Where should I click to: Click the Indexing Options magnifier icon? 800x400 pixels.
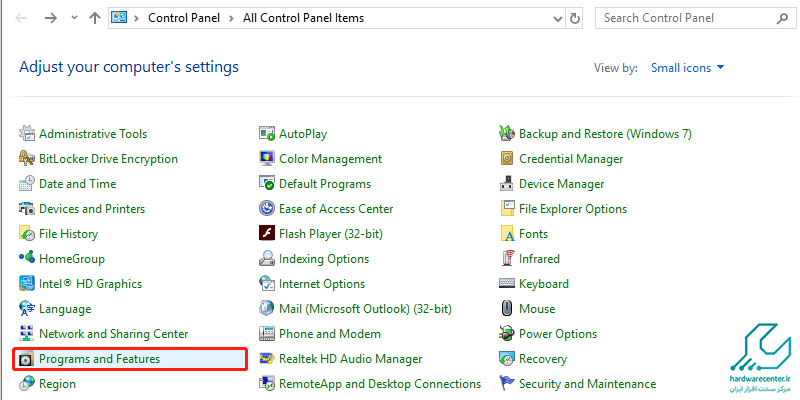pos(267,259)
